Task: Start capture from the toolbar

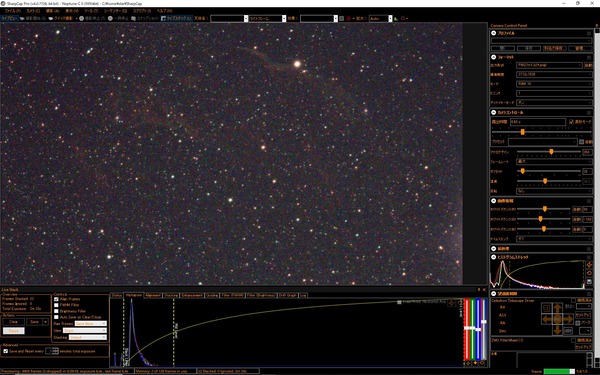Action: point(33,18)
